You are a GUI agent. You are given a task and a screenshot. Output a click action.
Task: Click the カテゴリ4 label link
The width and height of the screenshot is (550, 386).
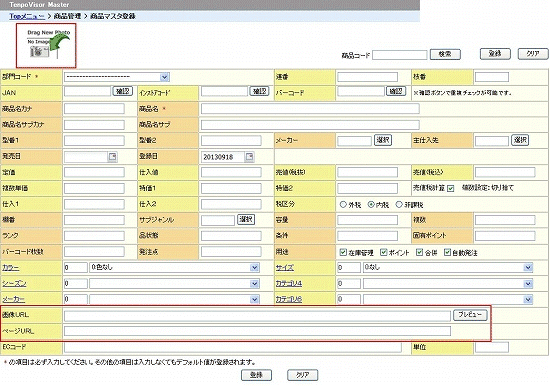click(x=289, y=283)
